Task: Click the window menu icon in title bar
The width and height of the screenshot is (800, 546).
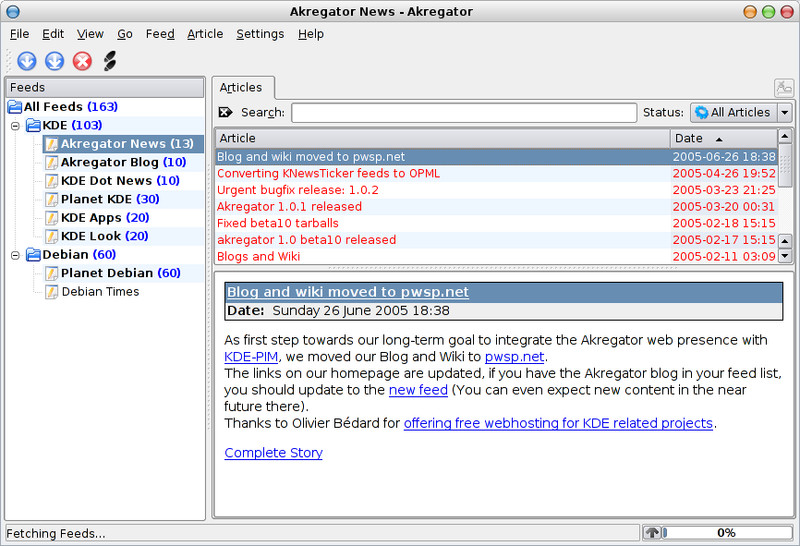Action: 13,12
